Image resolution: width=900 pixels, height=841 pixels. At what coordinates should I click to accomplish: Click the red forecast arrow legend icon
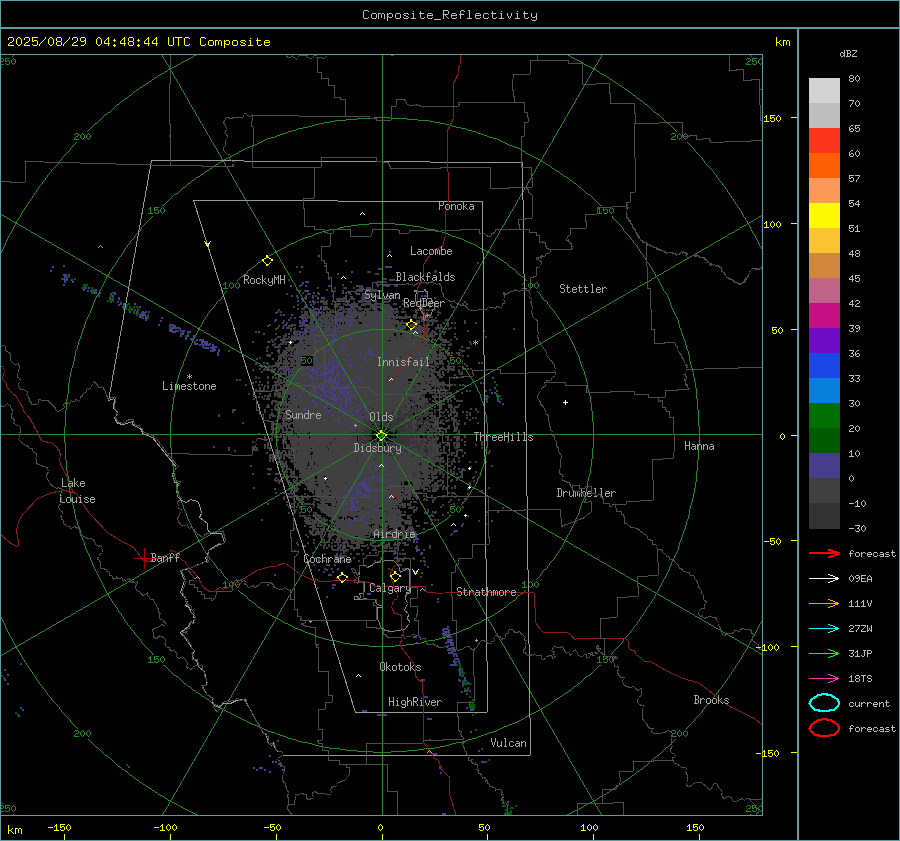(x=824, y=553)
